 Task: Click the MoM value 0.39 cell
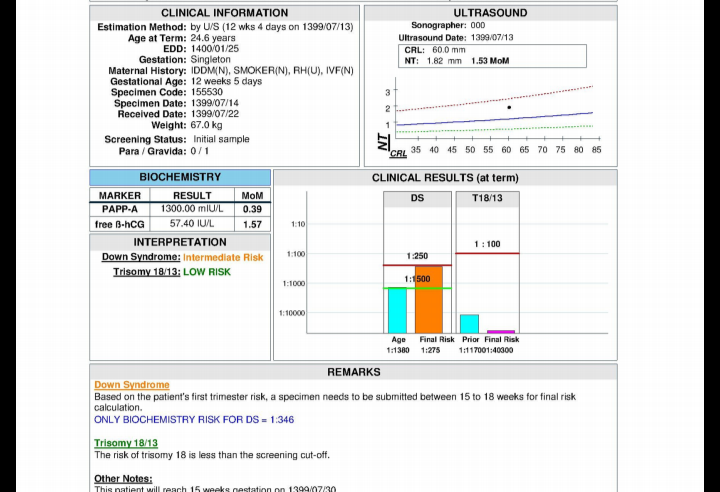coord(252,209)
